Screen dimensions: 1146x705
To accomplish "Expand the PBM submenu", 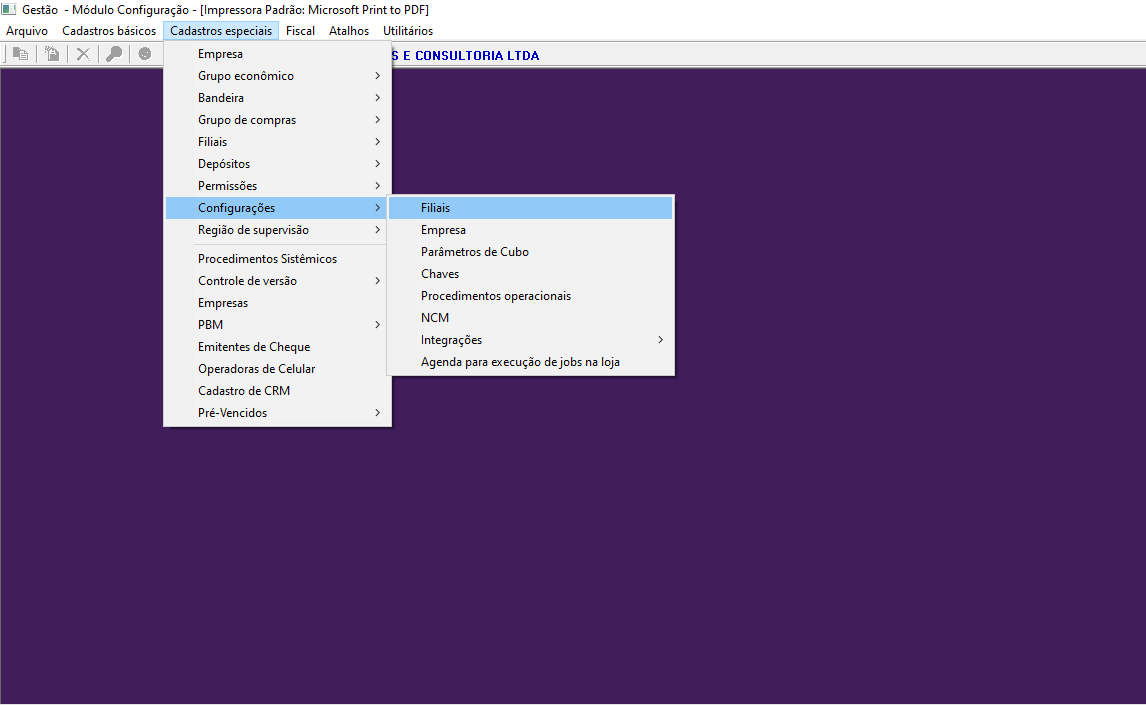I will 278,324.
